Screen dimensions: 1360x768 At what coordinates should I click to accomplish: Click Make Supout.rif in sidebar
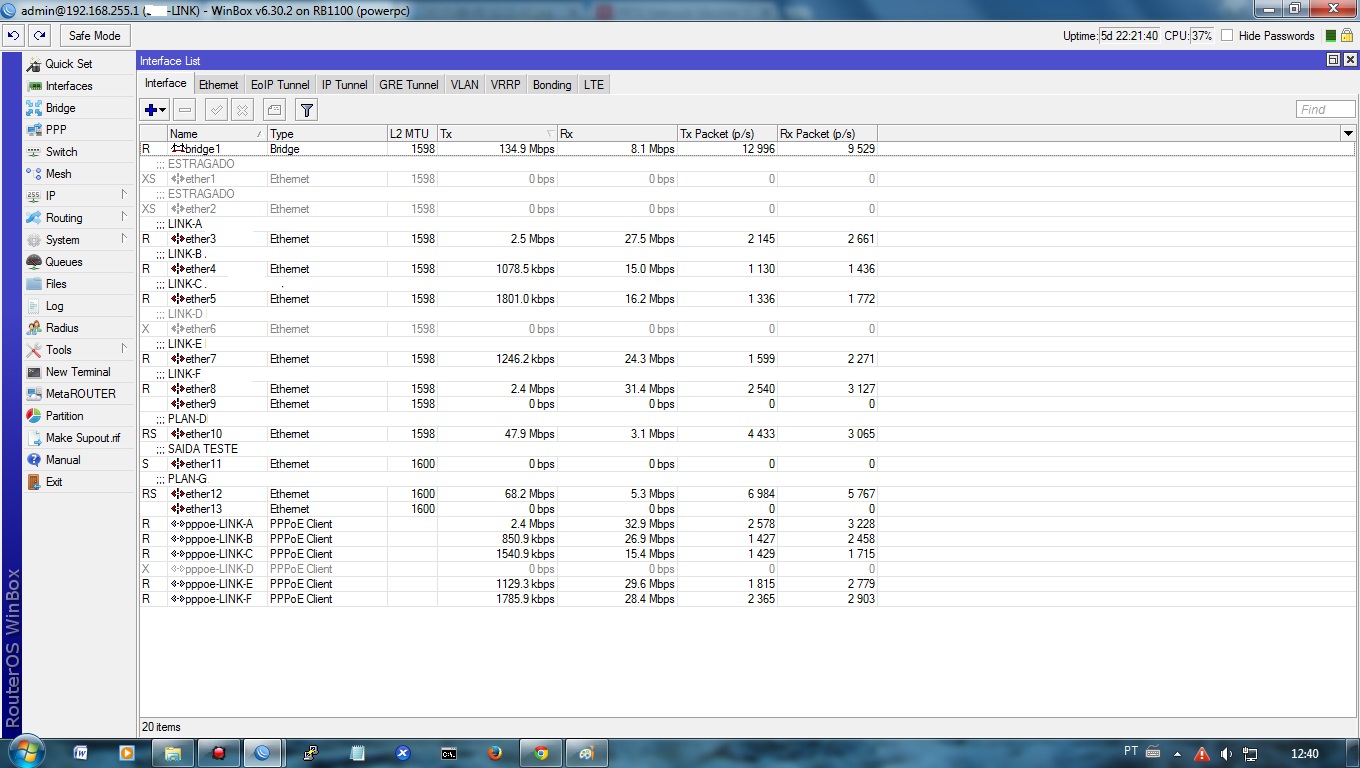78,438
